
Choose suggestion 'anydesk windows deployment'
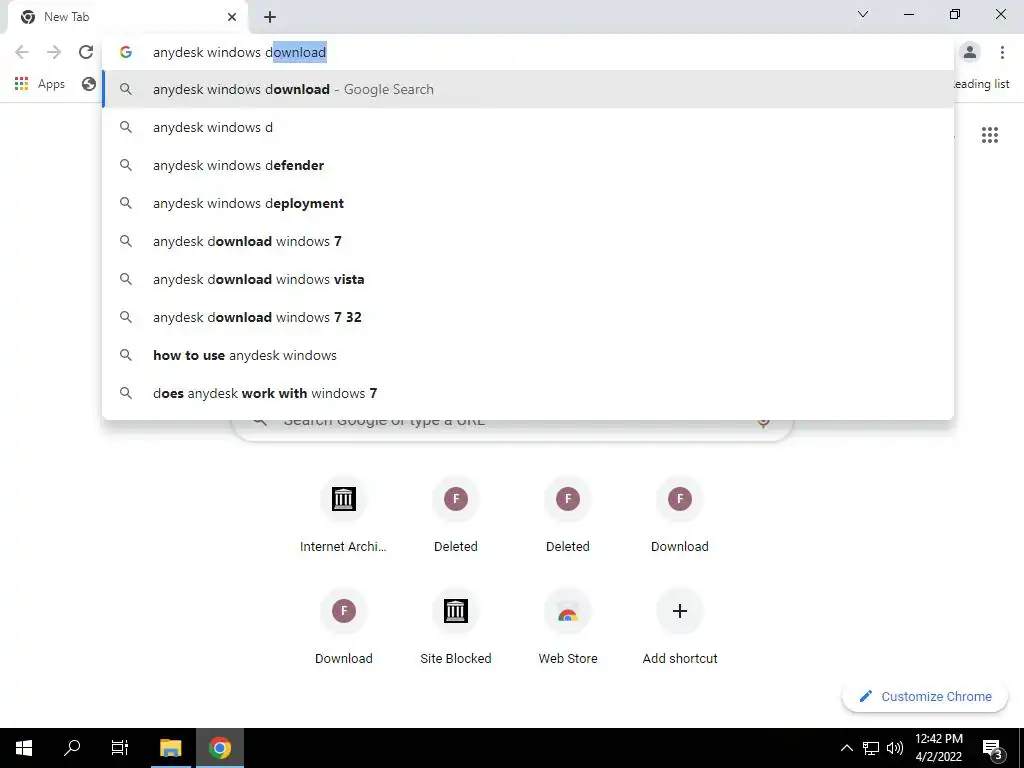(528, 203)
